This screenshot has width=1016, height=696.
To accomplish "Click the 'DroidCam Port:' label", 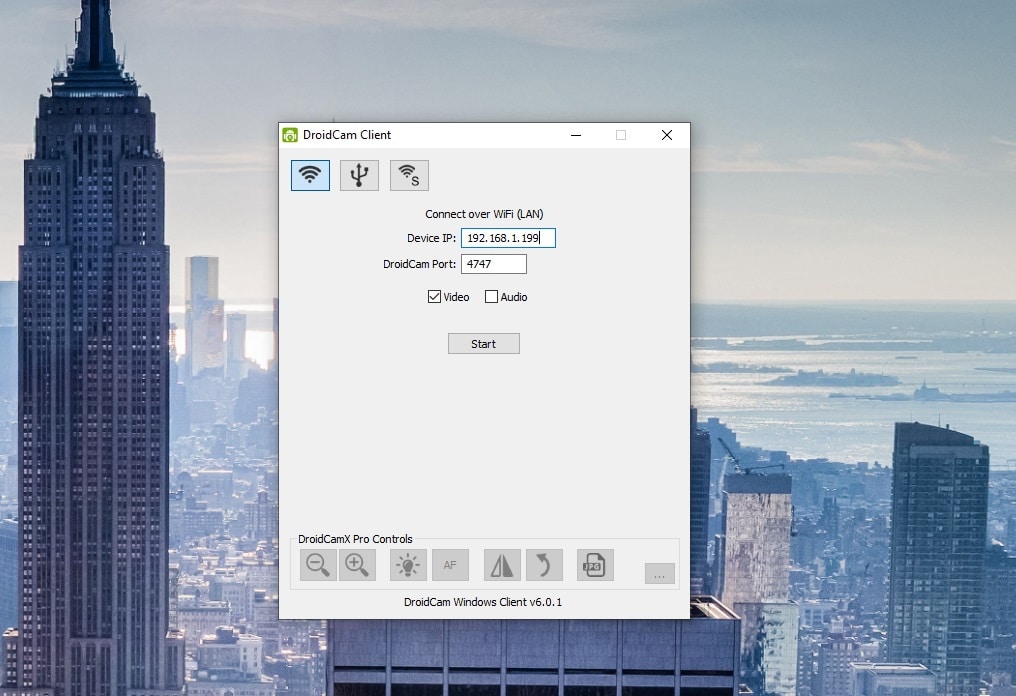I will 420,264.
